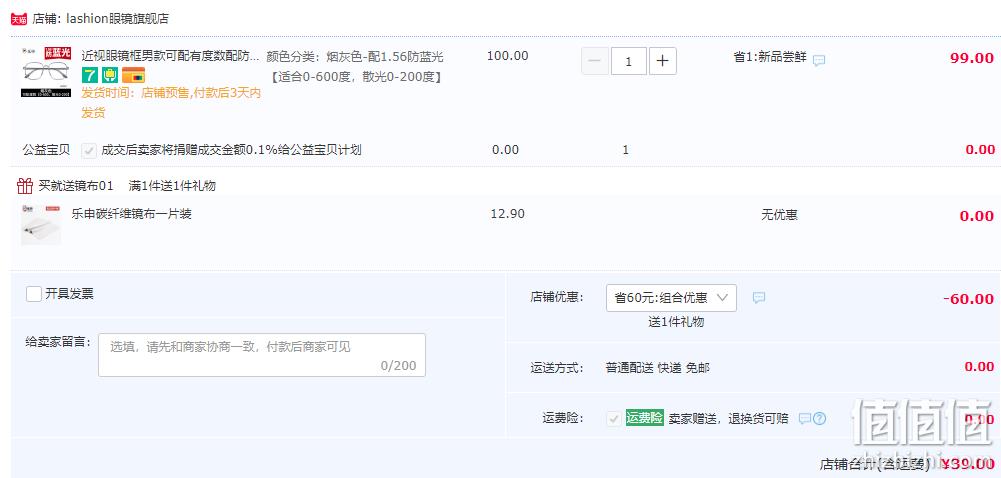Click the 给卖家留言 message input field
Image resolution: width=1001 pixels, height=478 pixels.
click(x=262, y=355)
